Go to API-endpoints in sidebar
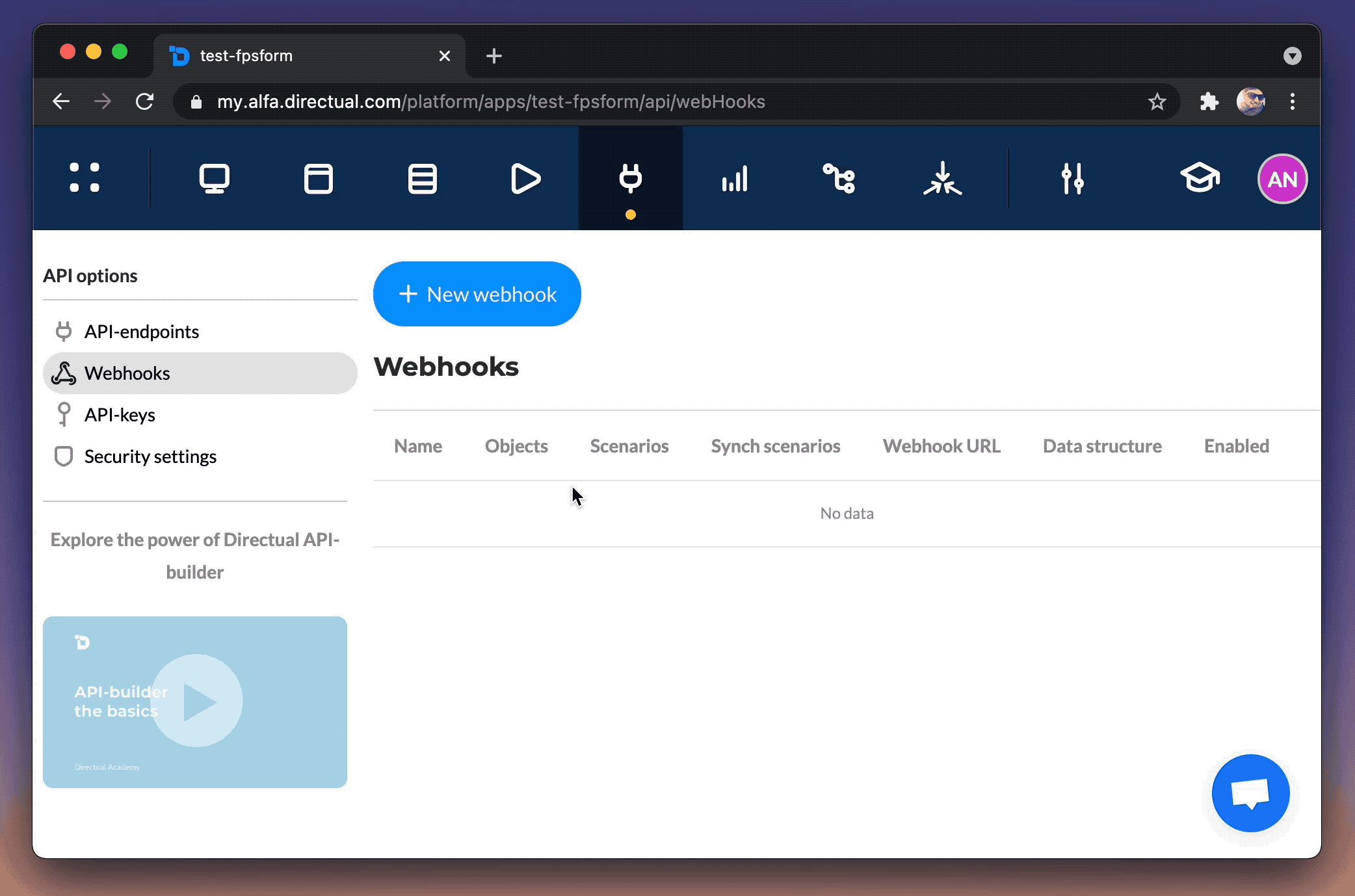This screenshot has width=1355, height=896. pyautogui.click(x=141, y=332)
